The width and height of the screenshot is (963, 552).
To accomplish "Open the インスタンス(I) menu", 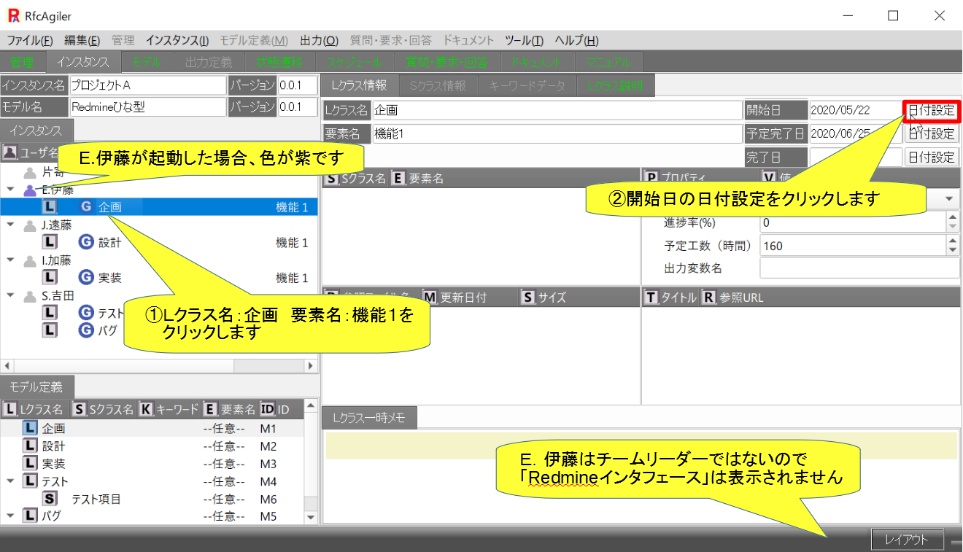I will tap(177, 41).
